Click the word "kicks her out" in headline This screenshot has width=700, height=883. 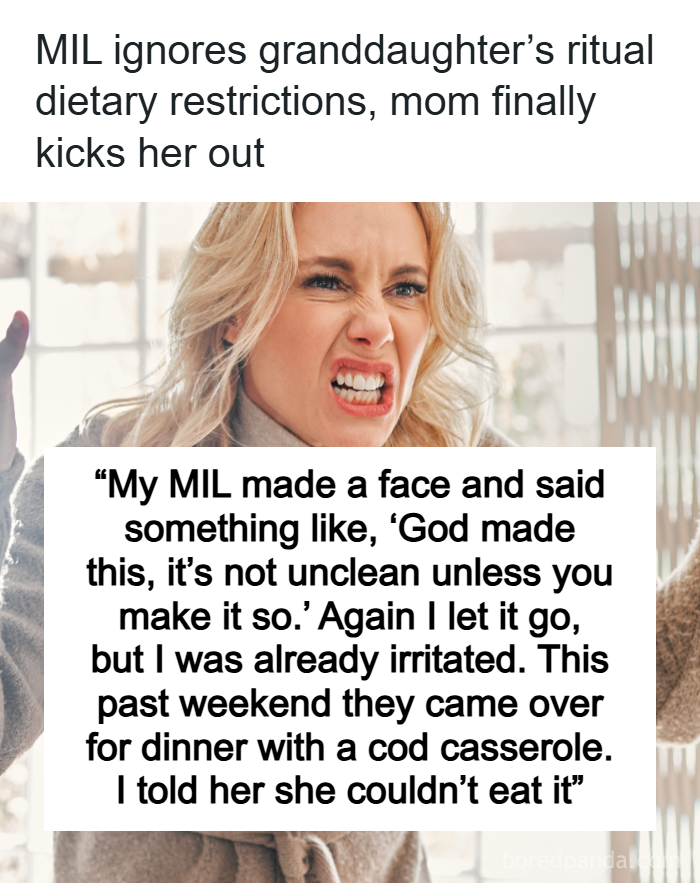point(150,153)
